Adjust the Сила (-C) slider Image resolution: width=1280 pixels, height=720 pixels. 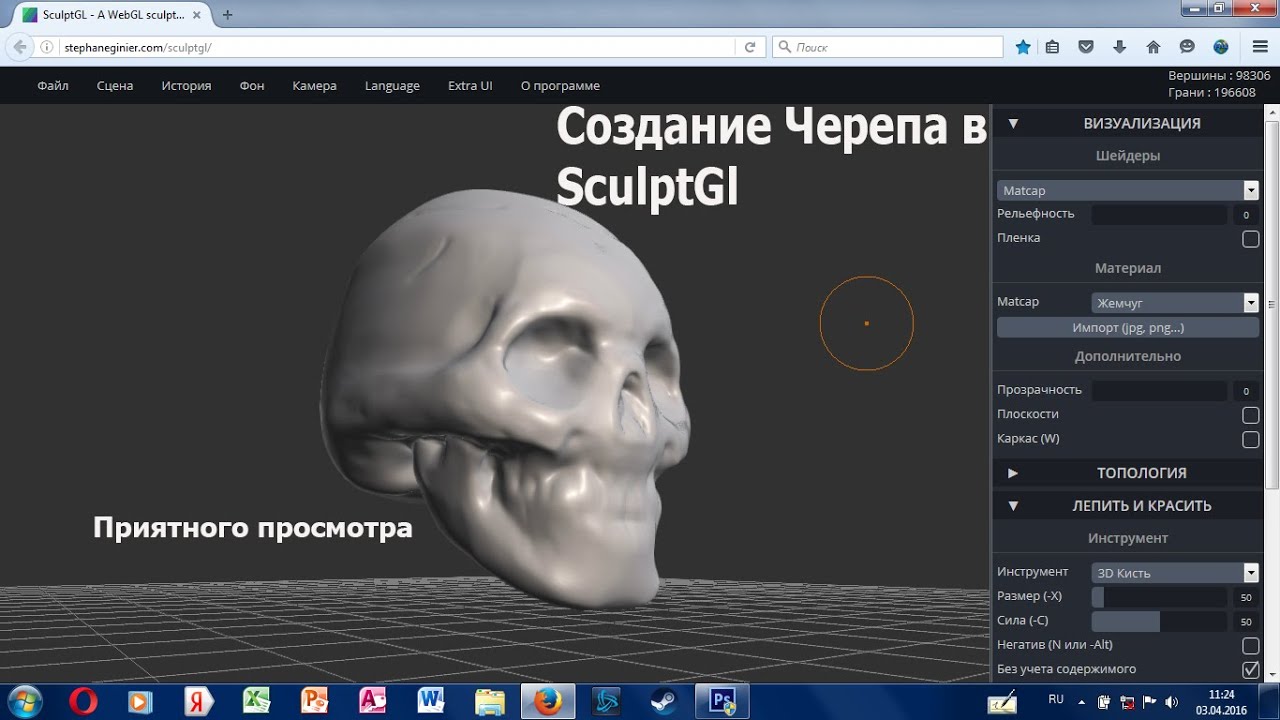click(1159, 621)
